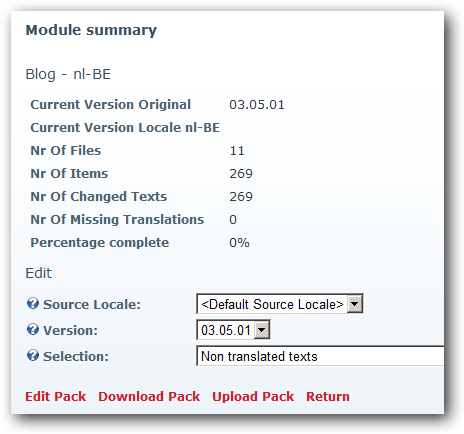Click the Module summary heading
Screen dimensions: 464x434
coord(91,30)
